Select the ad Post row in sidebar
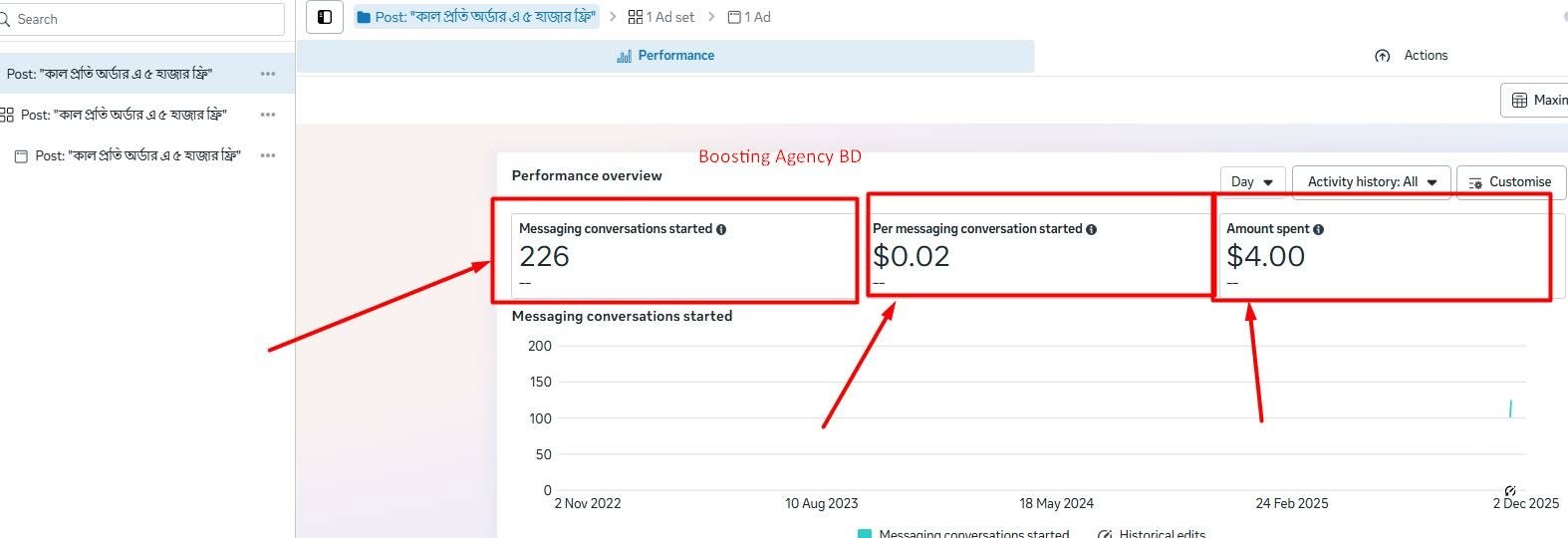The image size is (1568, 538). pyautogui.click(x=147, y=155)
